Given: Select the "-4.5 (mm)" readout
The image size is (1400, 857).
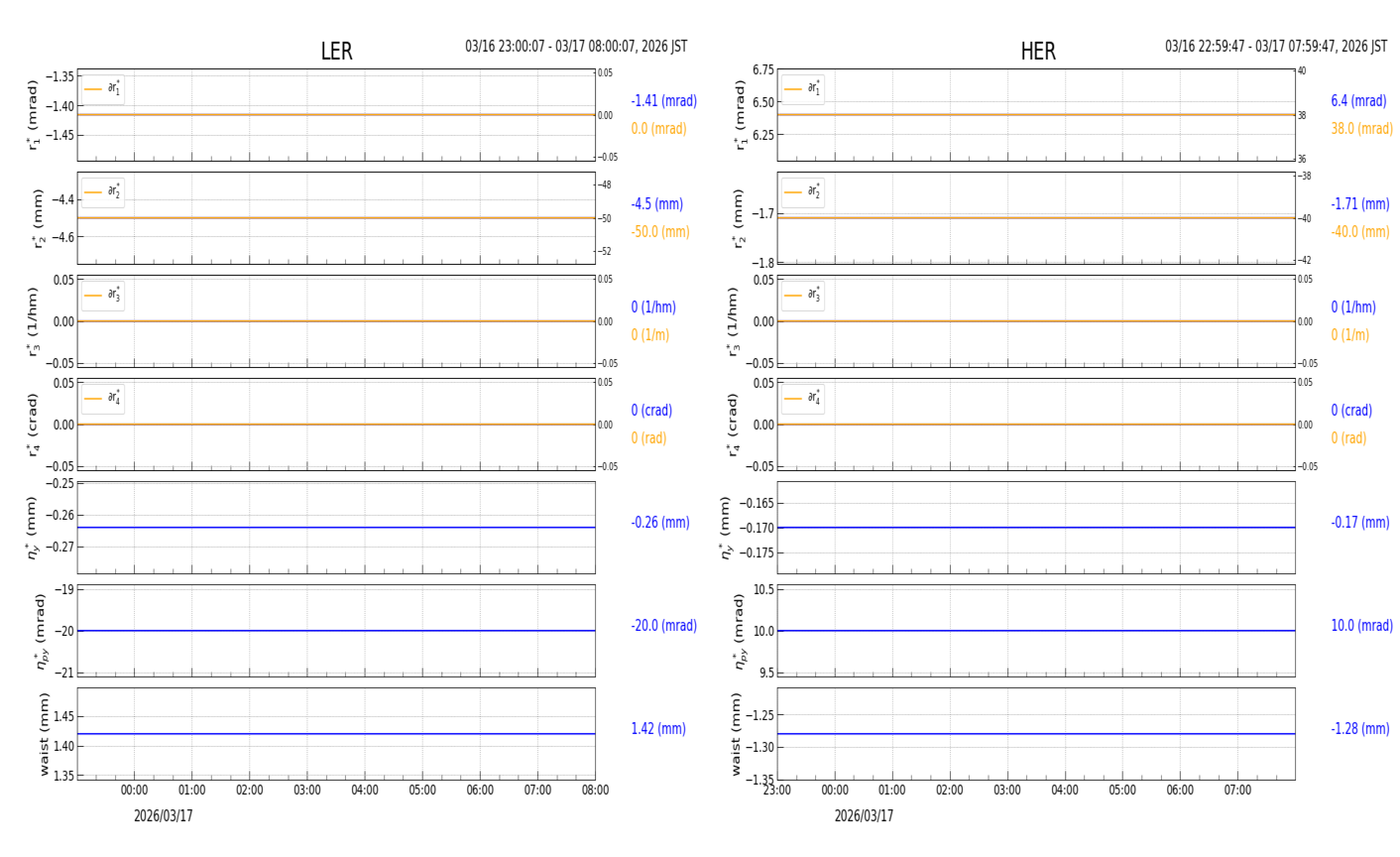Looking at the screenshot, I should point(657,204).
